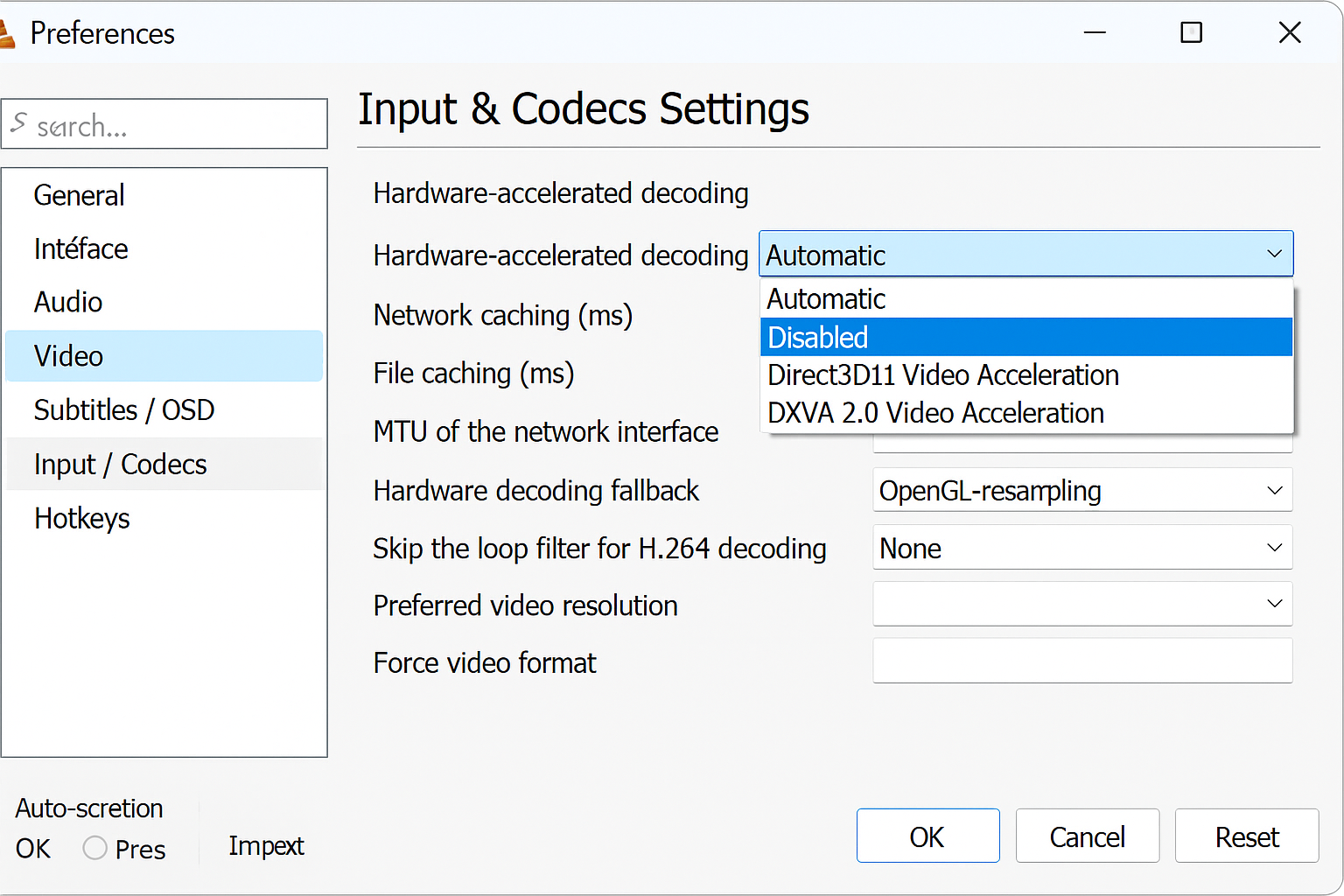Open the Subtitles / OSD settings

123,409
